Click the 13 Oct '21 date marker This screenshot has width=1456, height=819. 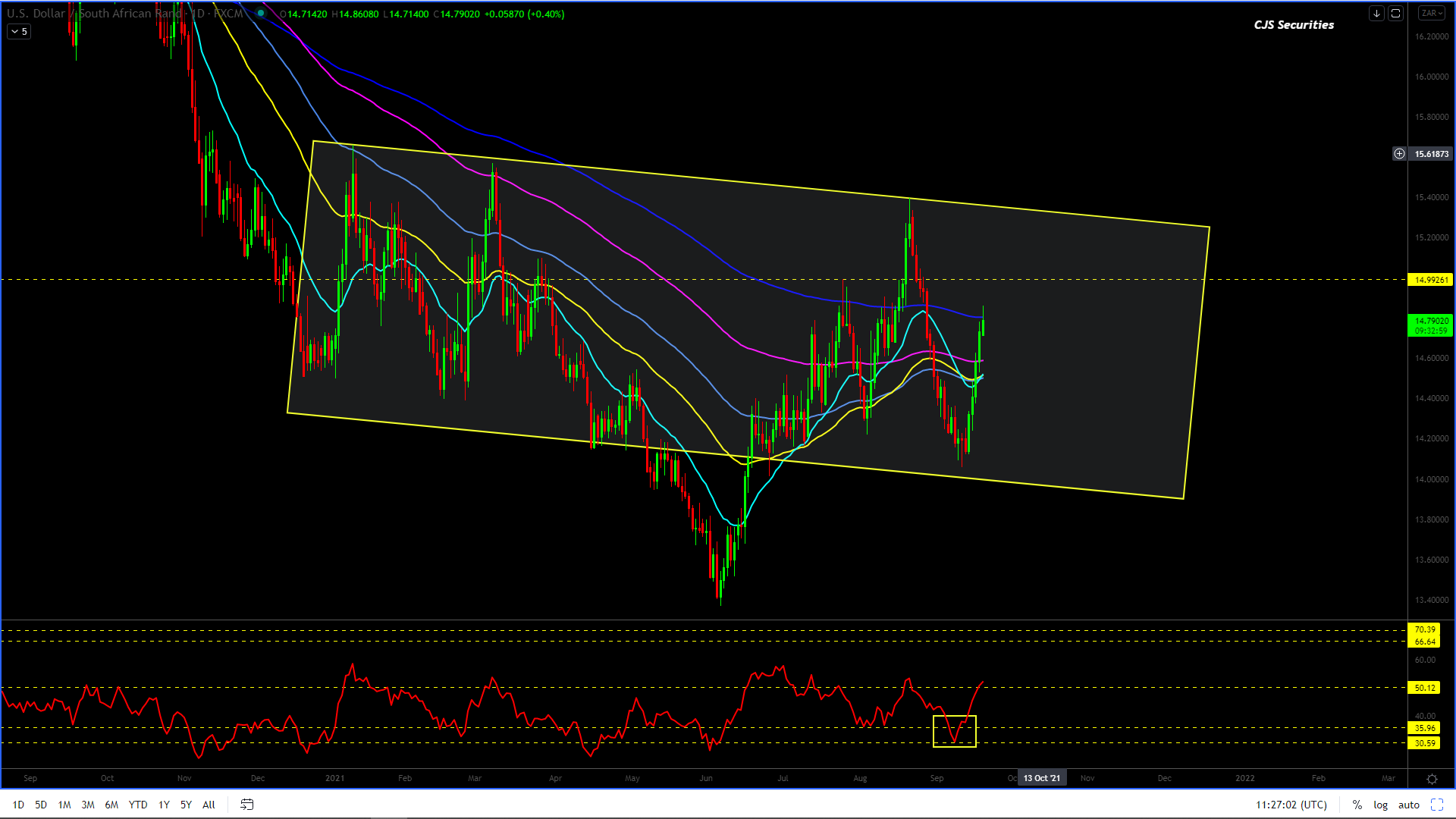click(1042, 778)
